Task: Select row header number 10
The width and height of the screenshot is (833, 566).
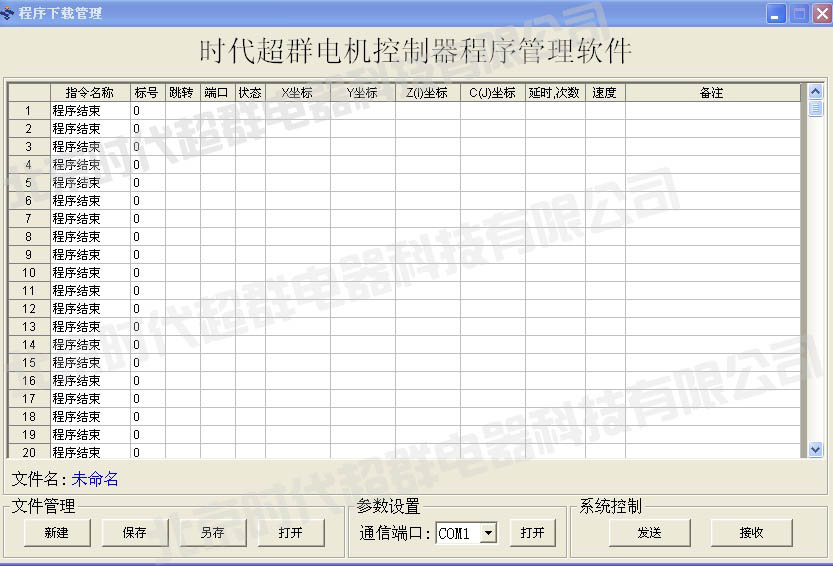Action: (x=29, y=273)
